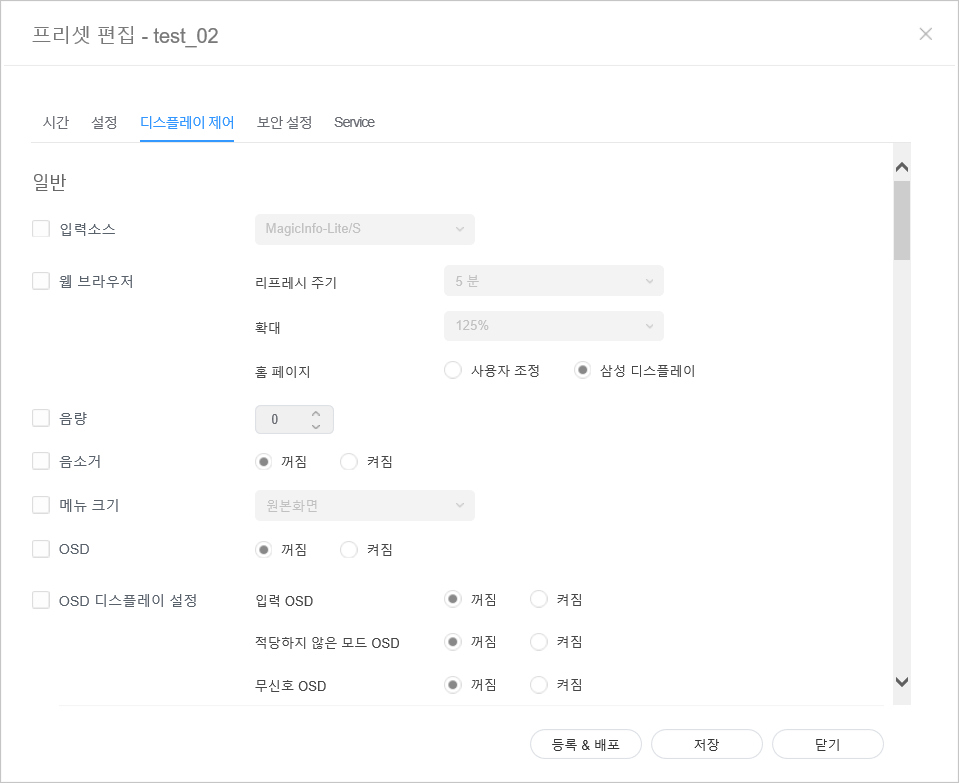Click the scrollbar down arrow
The height and width of the screenshot is (783, 959).
(901, 682)
